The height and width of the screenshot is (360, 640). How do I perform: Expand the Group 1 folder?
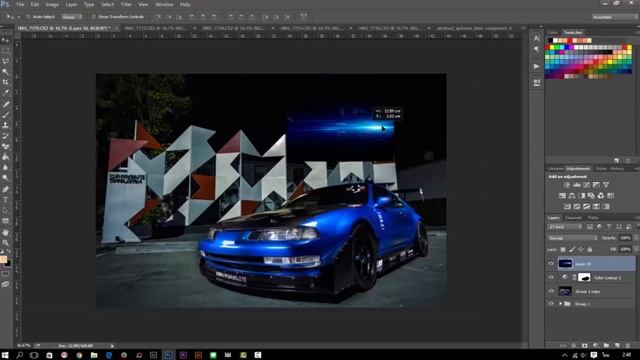(560, 304)
